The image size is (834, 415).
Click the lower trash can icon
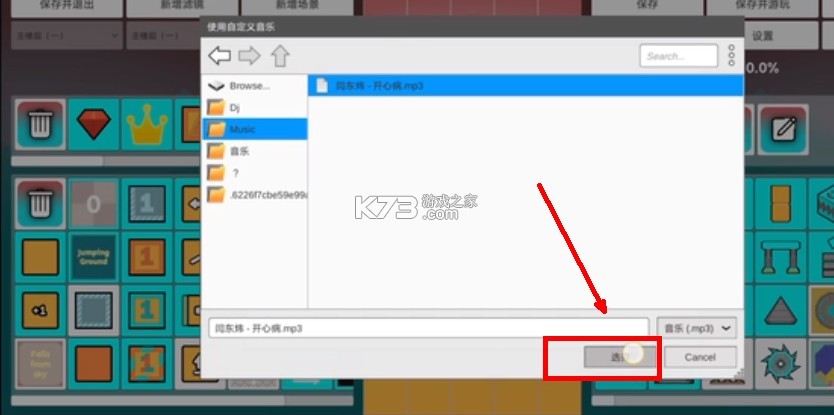click(x=40, y=204)
